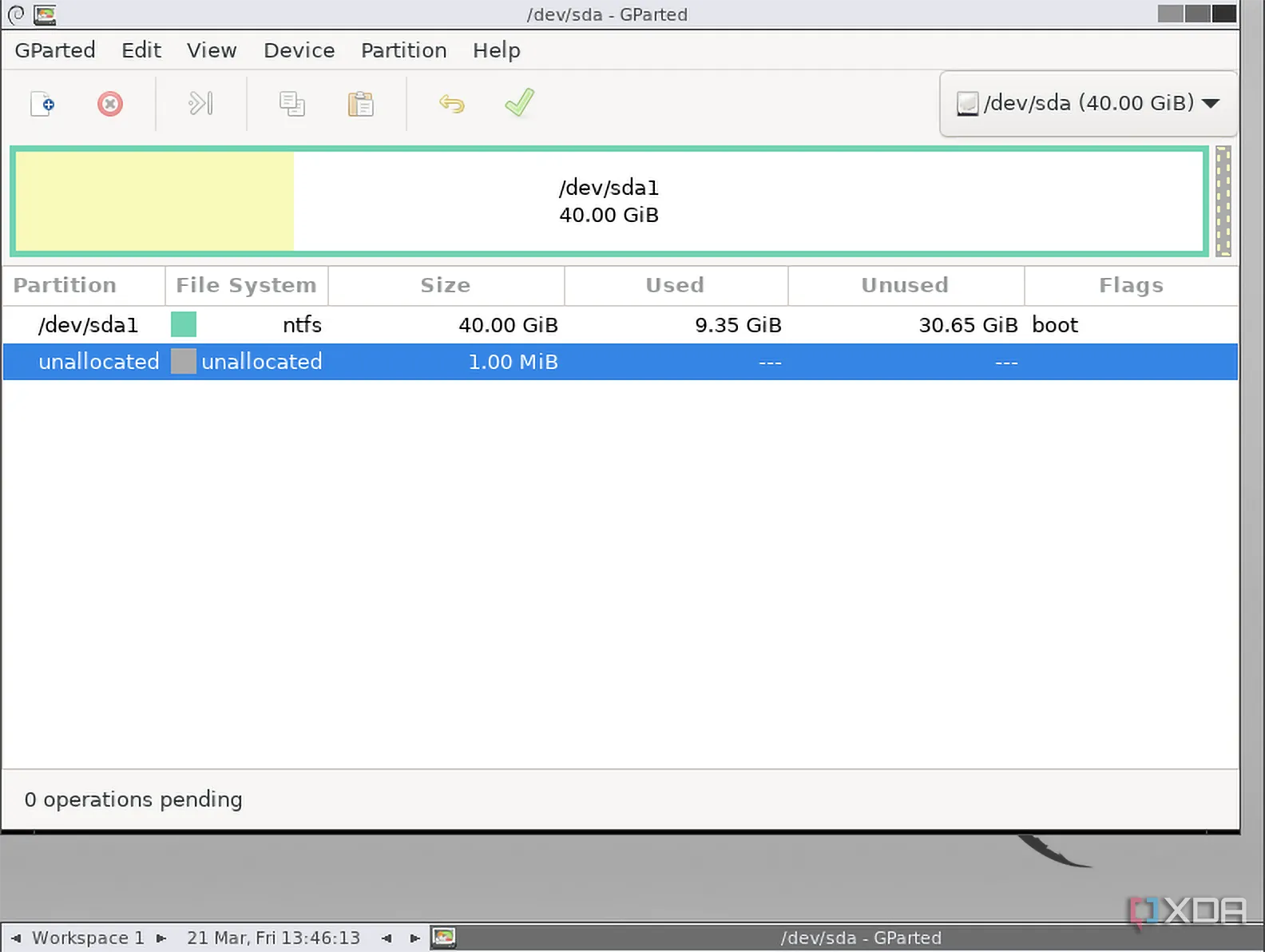The image size is (1265, 952).
Task: Sort by the Used column header
Action: [676, 285]
